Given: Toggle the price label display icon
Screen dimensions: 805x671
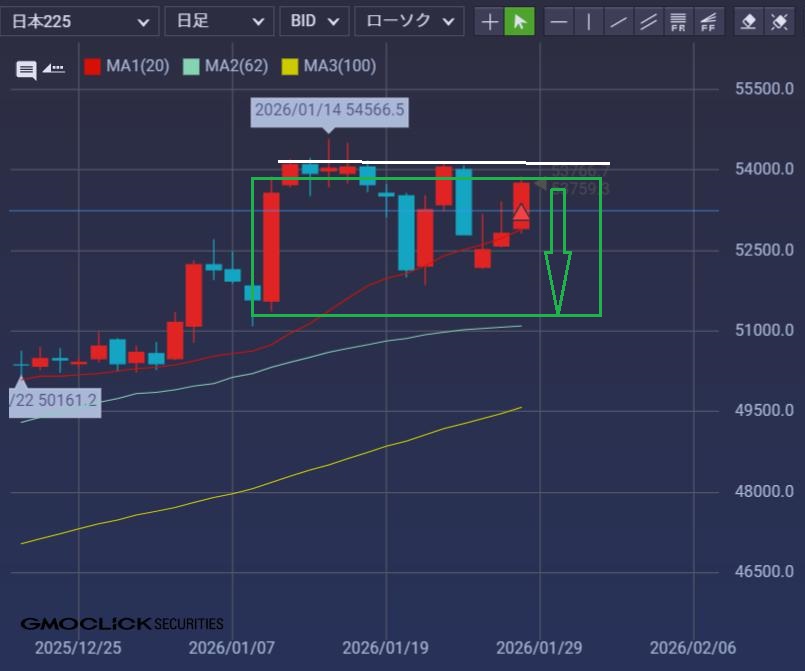Looking at the screenshot, I should [54, 69].
